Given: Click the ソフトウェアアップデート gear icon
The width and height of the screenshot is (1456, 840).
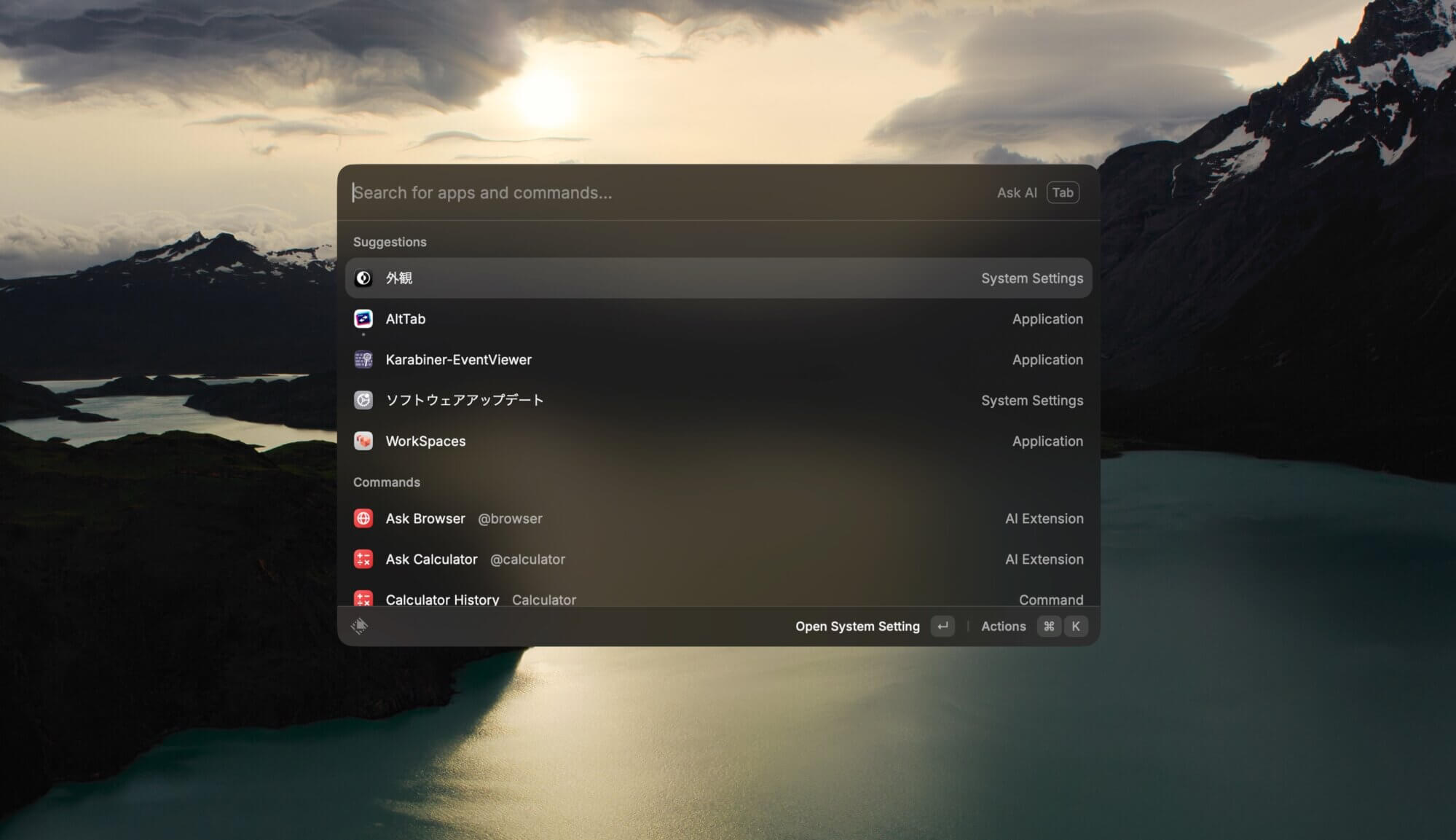Looking at the screenshot, I should [363, 400].
